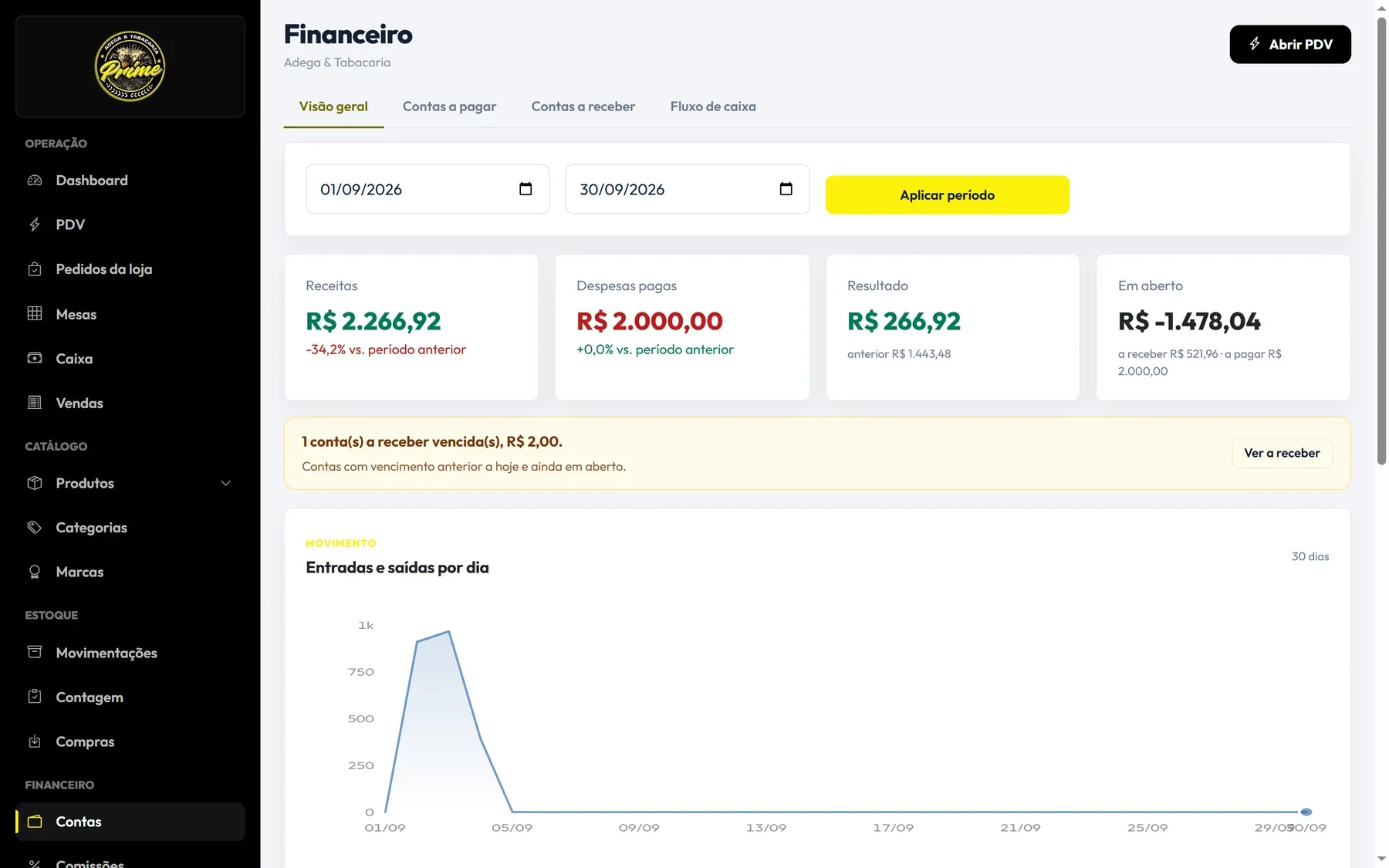The width and height of the screenshot is (1389, 868).
Task: Click the Resultado value R$ 266,92
Action: click(x=904, y=321)
